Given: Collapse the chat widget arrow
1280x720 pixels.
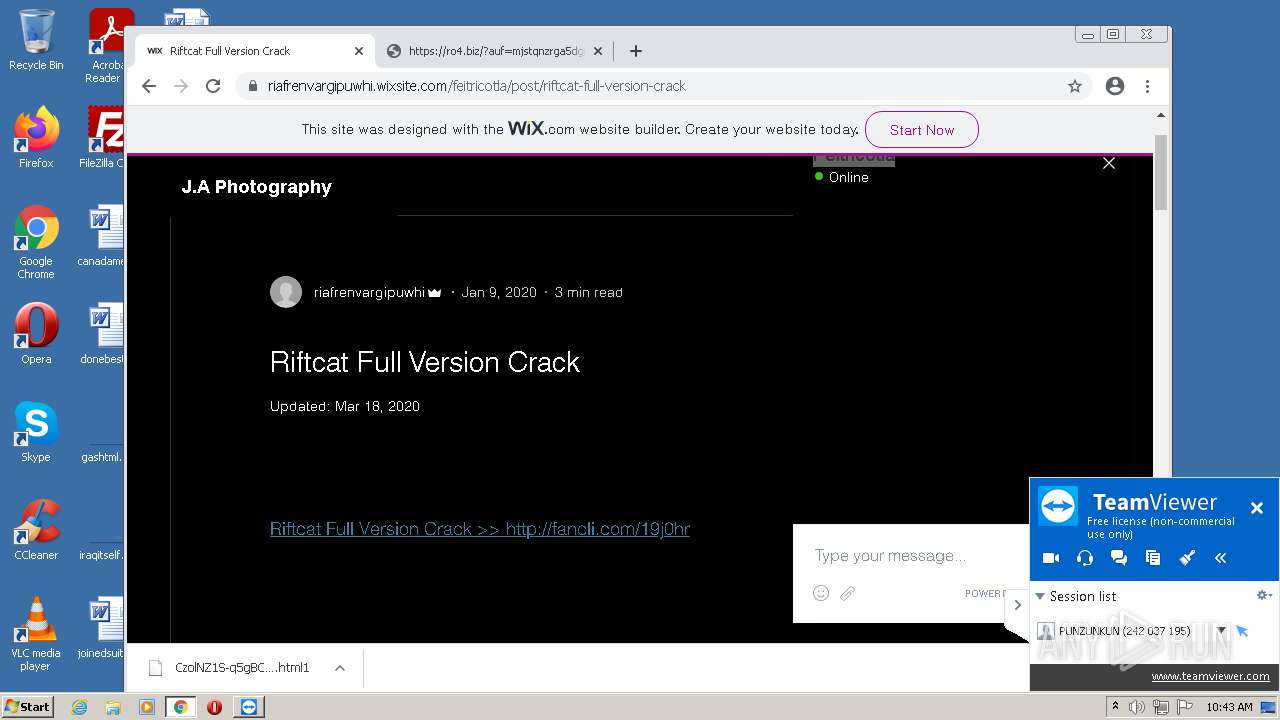Looking at the screenshot, I should point(1017,604).
